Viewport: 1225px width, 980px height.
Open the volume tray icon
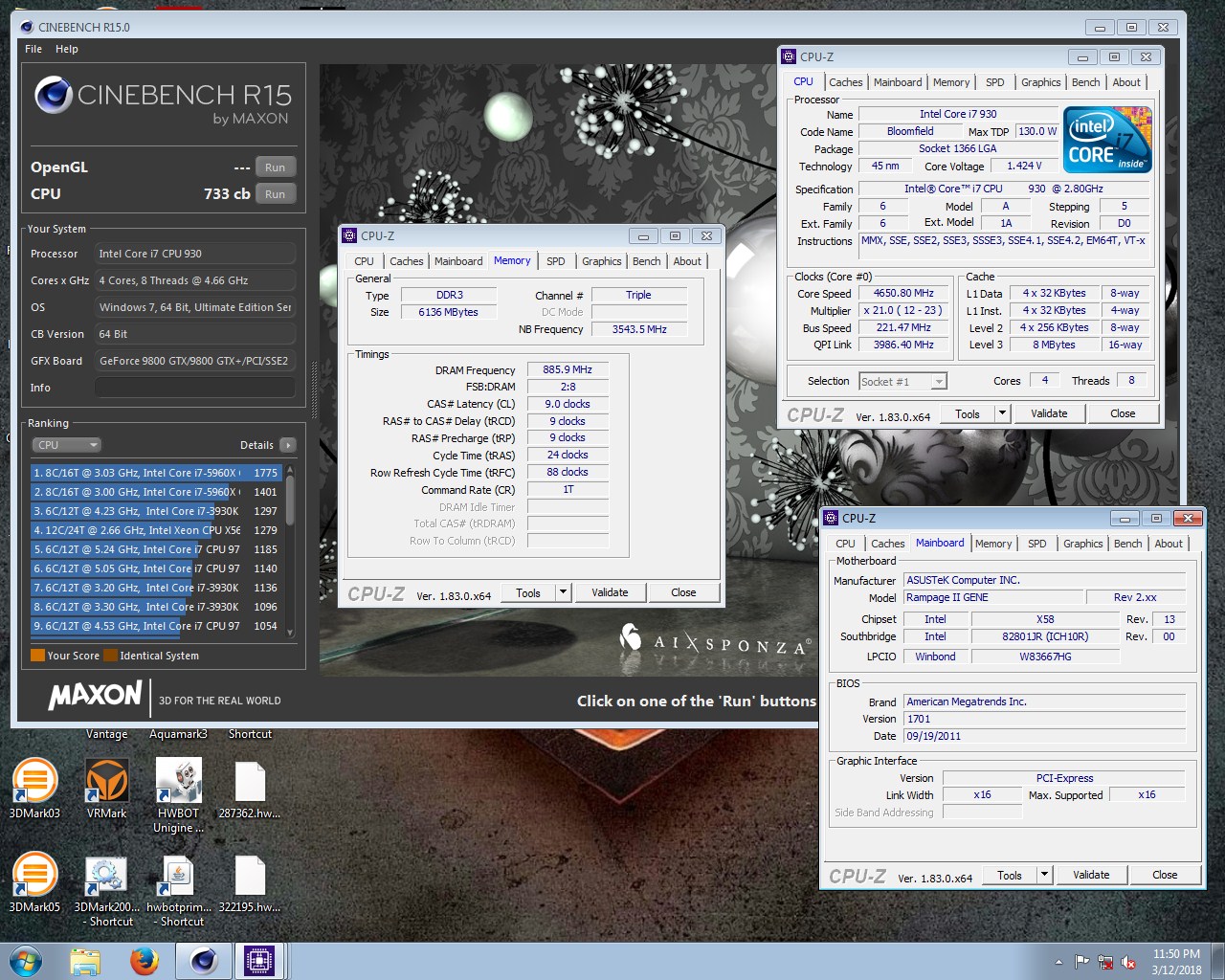pyautogui.click(x=1128, y=962)
